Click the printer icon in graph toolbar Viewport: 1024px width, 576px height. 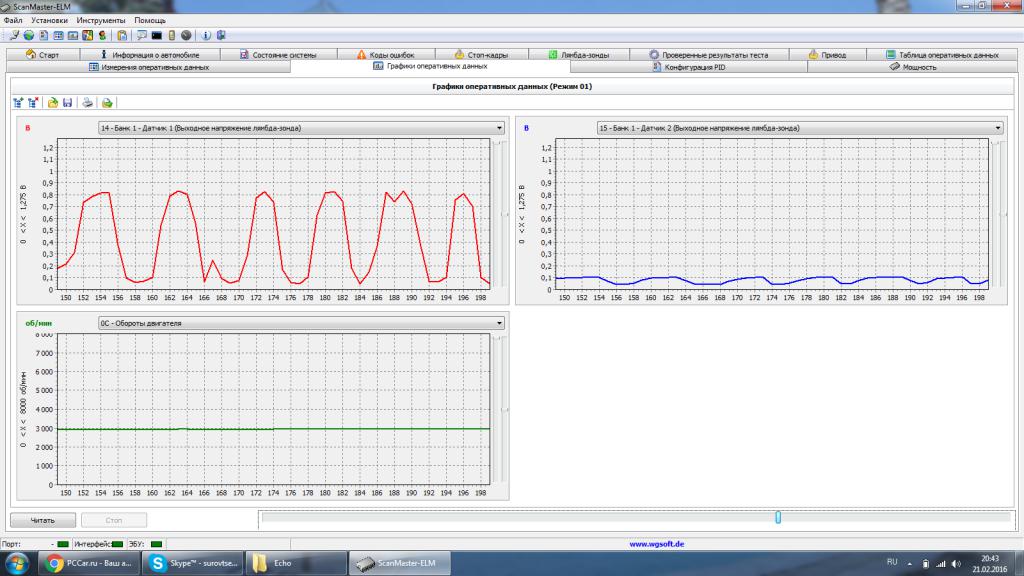(x=87, y=102)
